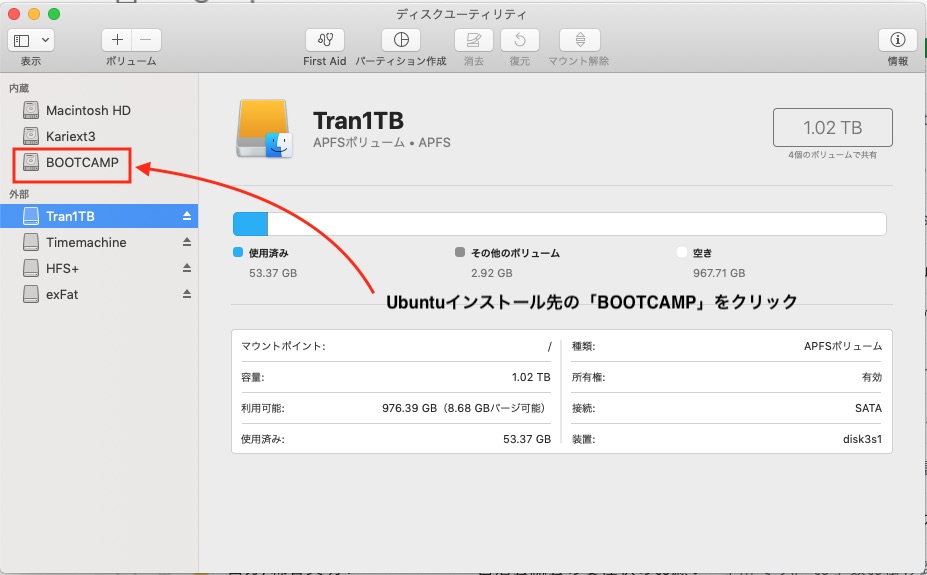Eject the exFat volume
Image resolution: width=927 pixels, height=575 pixels.
(187, 294)
